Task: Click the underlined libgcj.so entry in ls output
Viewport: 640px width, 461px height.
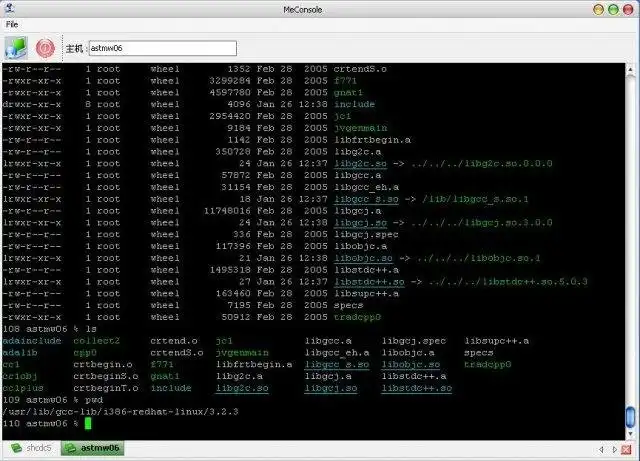Action: 331,388
